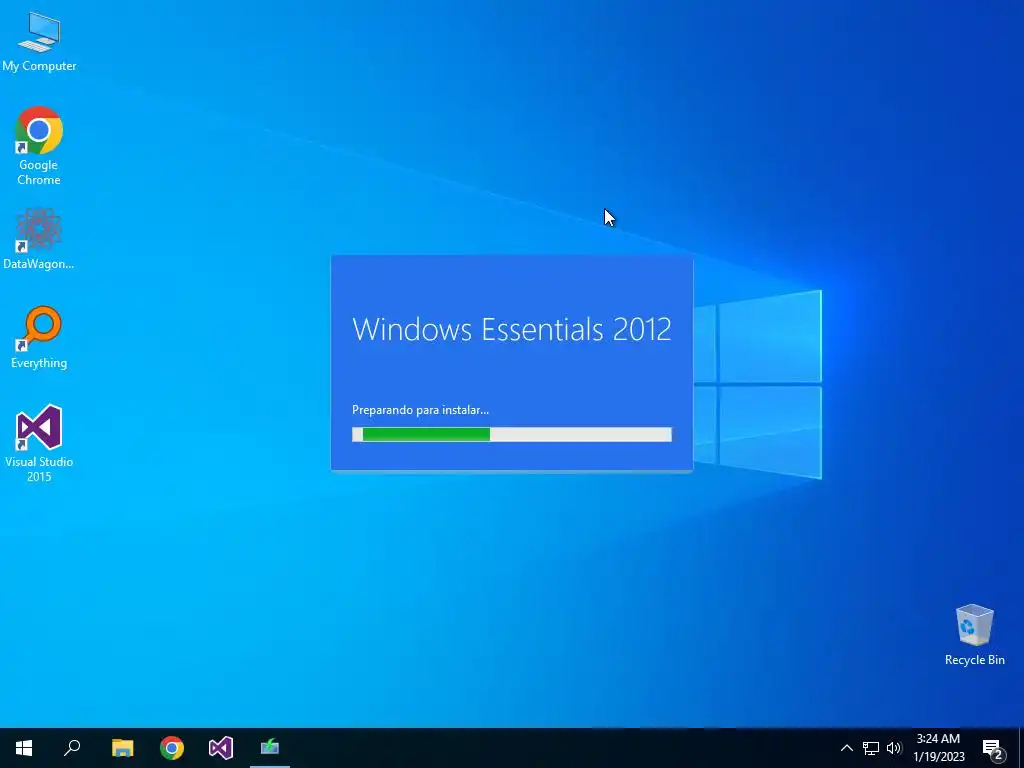Show hidden system tray icons

(x=846, y=748)
